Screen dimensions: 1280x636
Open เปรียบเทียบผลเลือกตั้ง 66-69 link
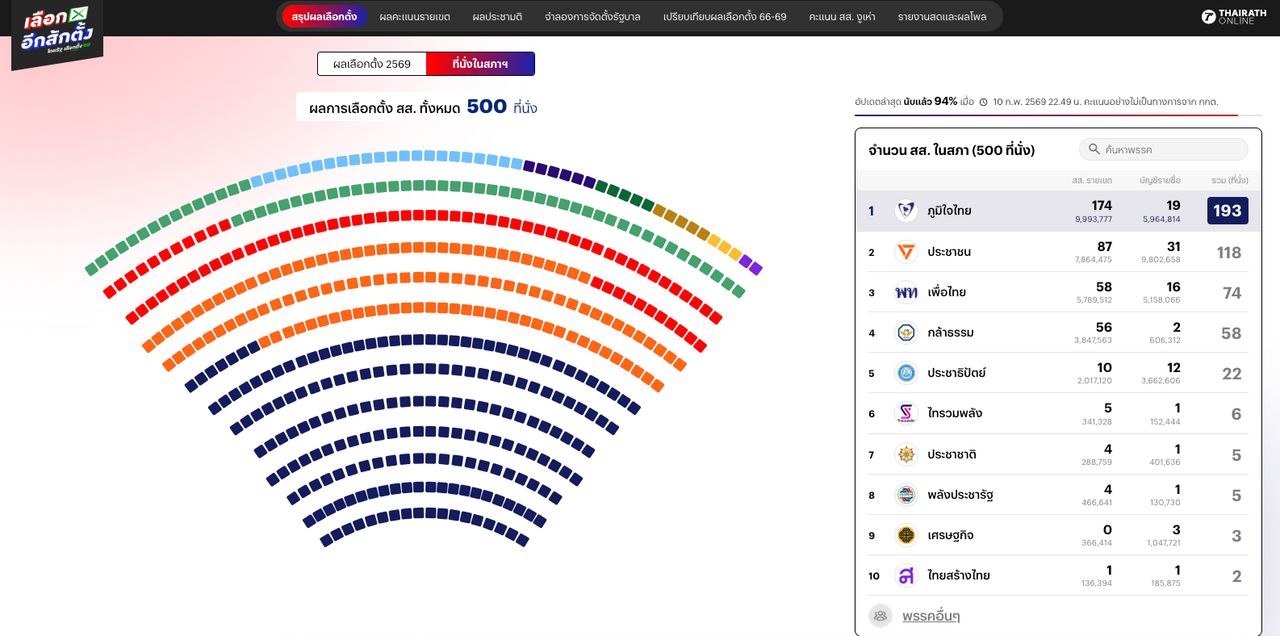click(724, 17)
